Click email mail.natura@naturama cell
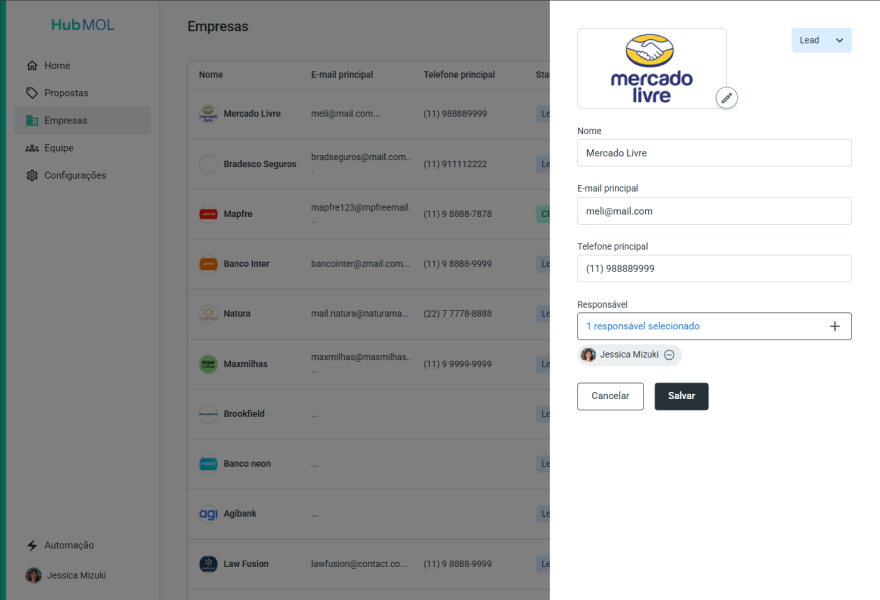This screenshot has width=880, height=600. (360, 314)
